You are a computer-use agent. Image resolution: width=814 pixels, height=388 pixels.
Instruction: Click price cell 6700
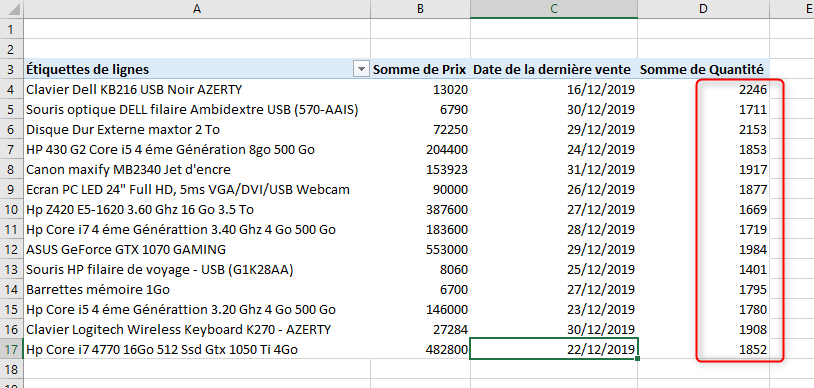[x=420, y=289]
